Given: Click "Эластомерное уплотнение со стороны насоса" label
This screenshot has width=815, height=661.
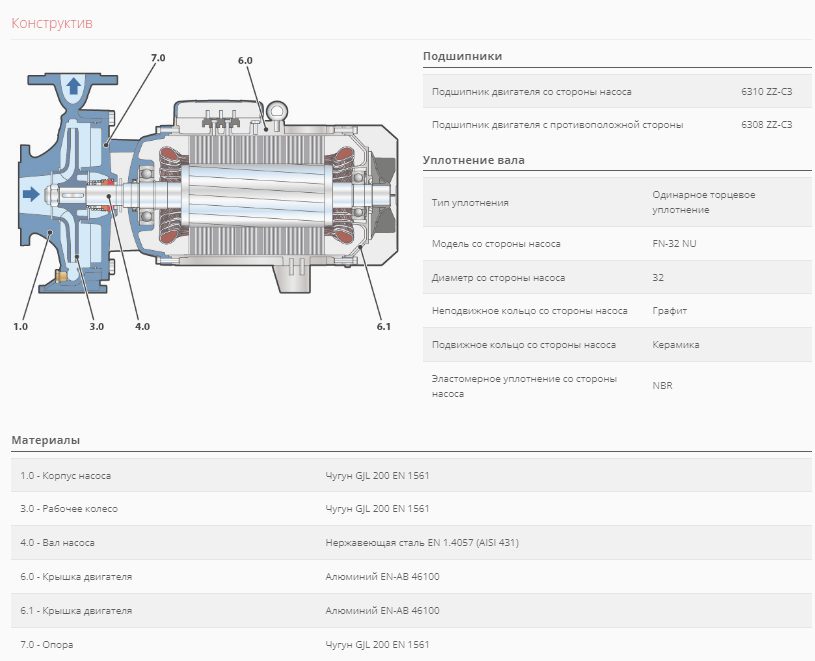Looking at the screenshot, I should [524, 386].
